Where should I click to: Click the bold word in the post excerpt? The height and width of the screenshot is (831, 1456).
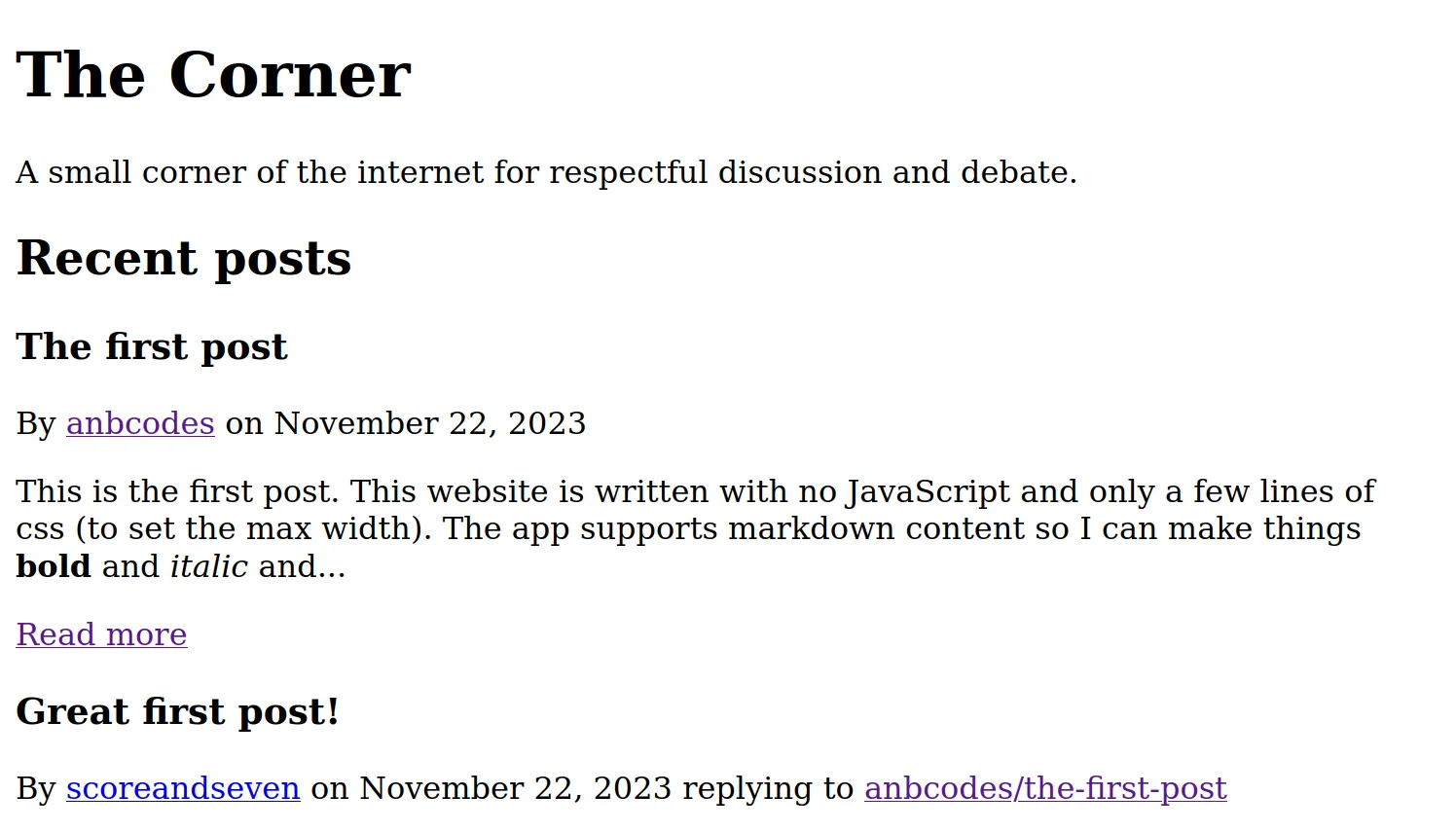coord(54,567)
